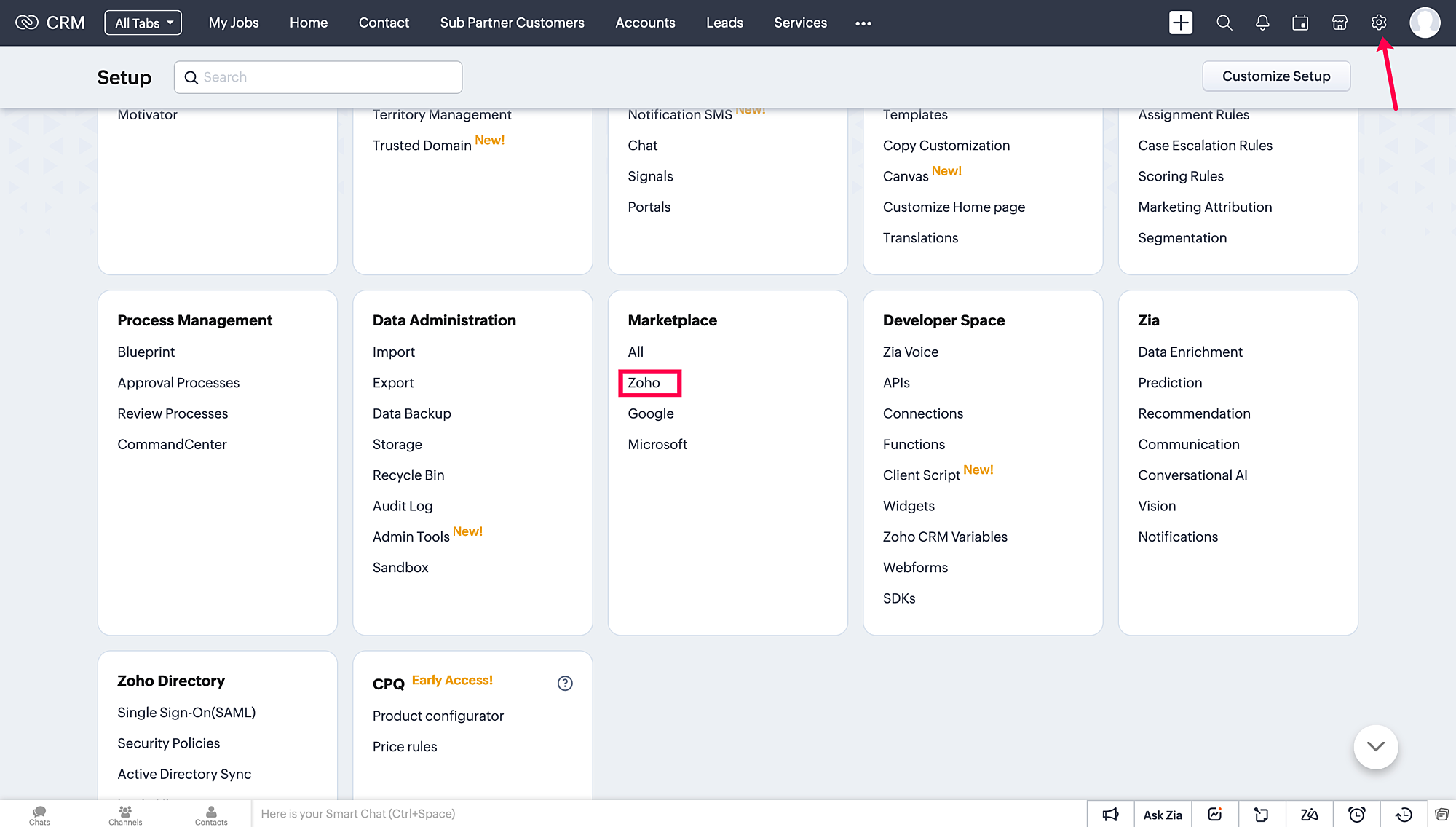Click the Setup search field
Image resolution: width=1456 pixels, height=827 pixels.
318,77
